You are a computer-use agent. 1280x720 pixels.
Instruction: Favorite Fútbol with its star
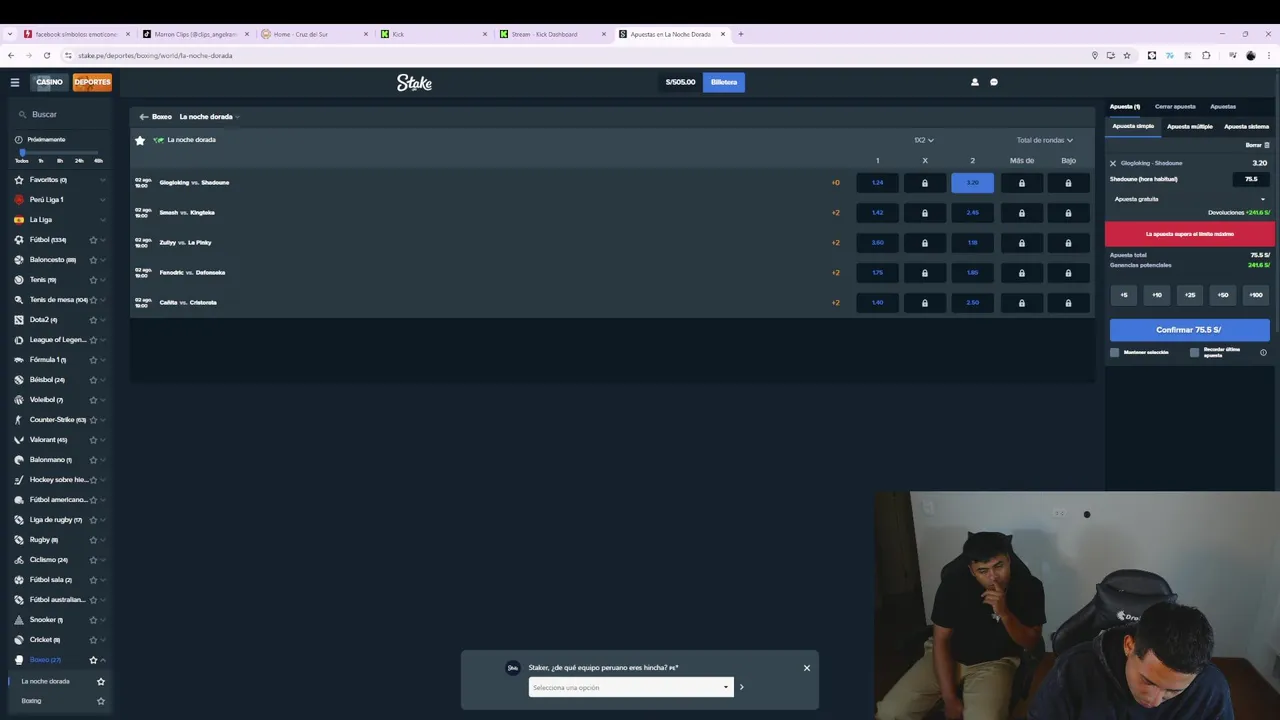point(93,240)
